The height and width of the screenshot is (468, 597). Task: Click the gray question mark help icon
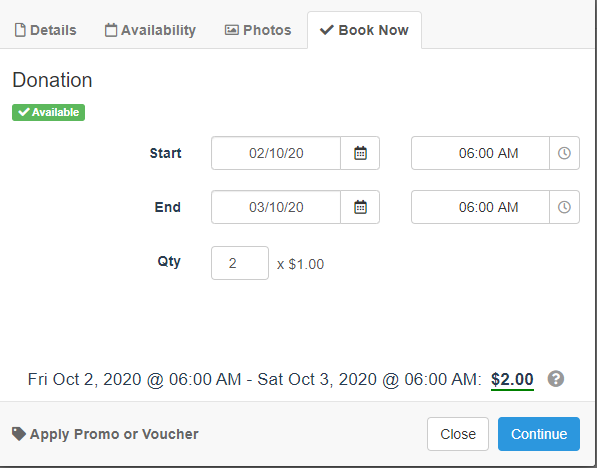(556, 379)
